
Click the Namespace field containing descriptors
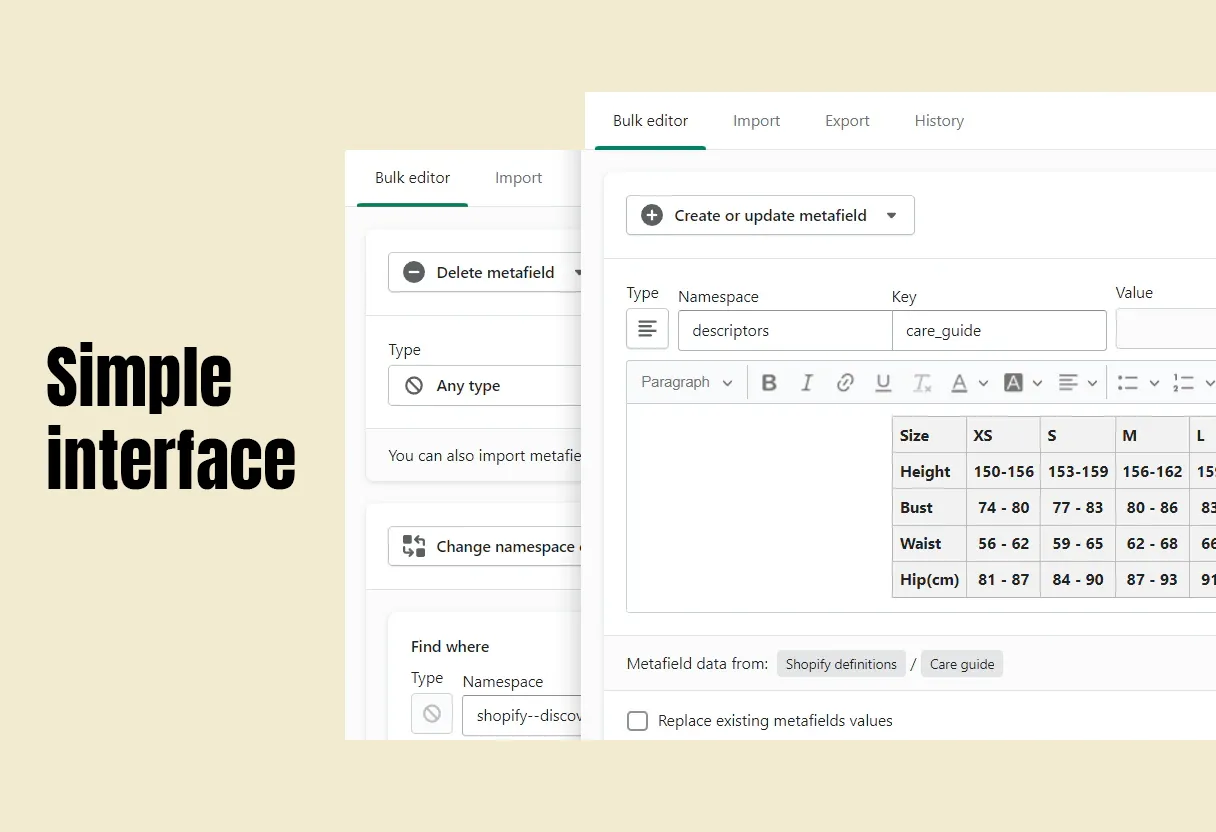tap(785, 330)
